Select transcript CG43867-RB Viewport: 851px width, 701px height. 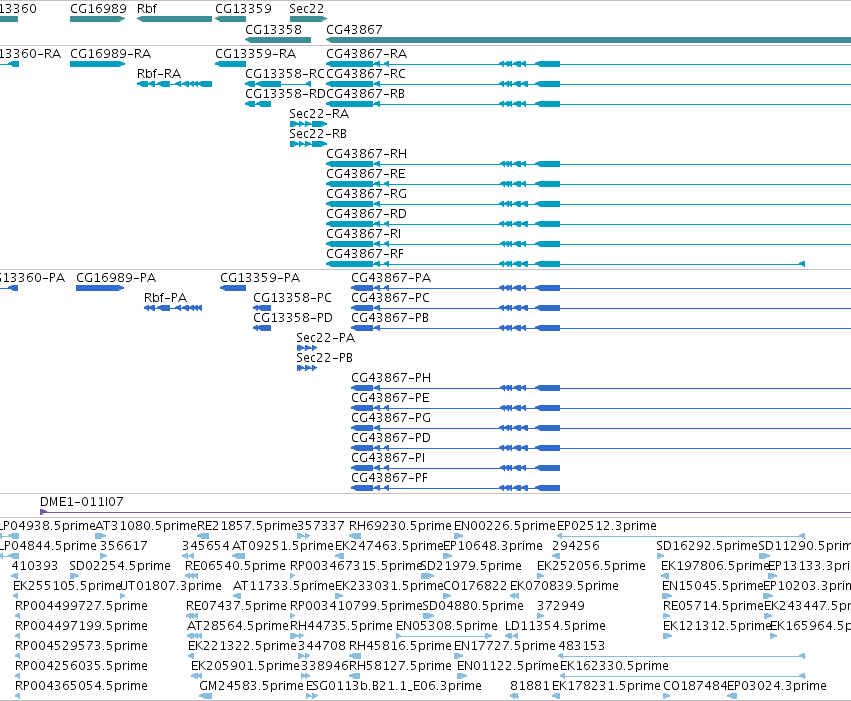[366, 93]
